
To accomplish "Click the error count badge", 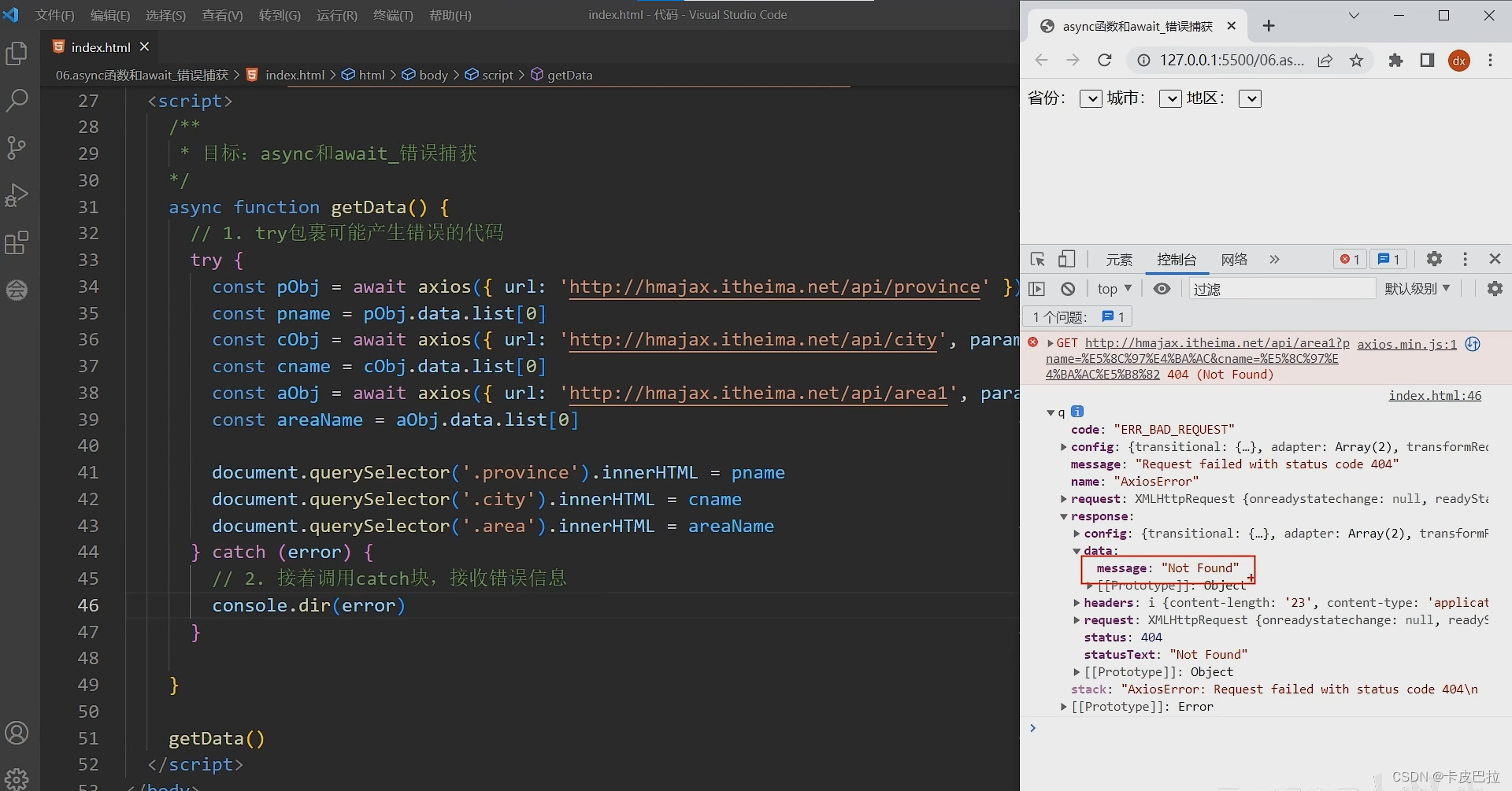I will (1350, 259).
